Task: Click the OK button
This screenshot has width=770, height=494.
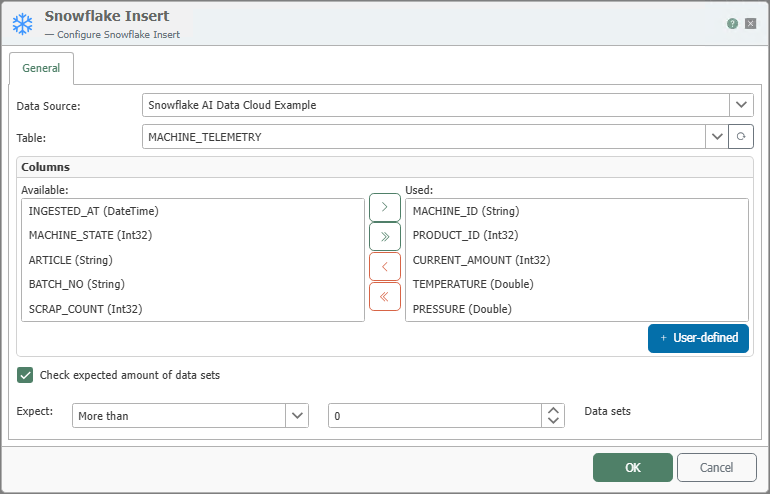Action: pyautogui.click(x=632, y=467)
